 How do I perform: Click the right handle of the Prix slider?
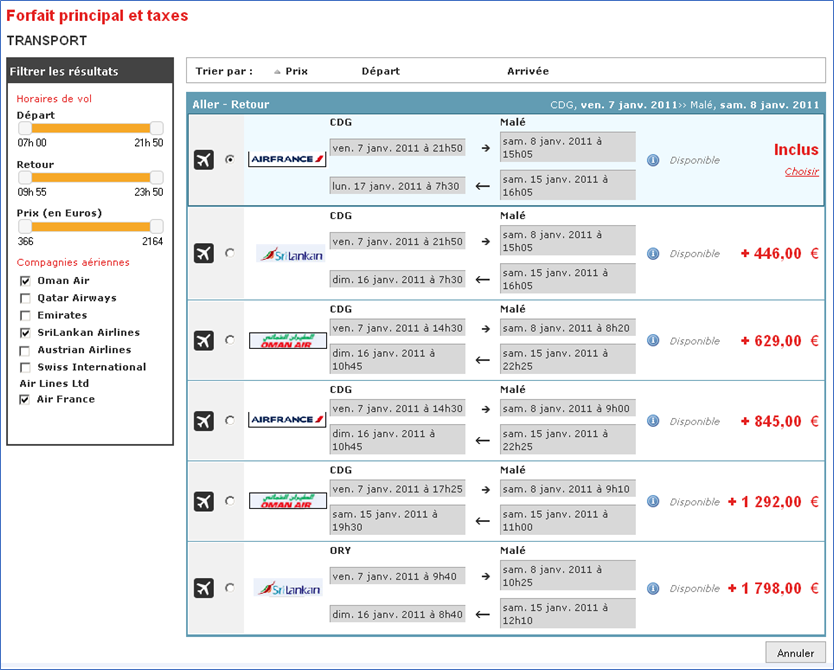156,226
